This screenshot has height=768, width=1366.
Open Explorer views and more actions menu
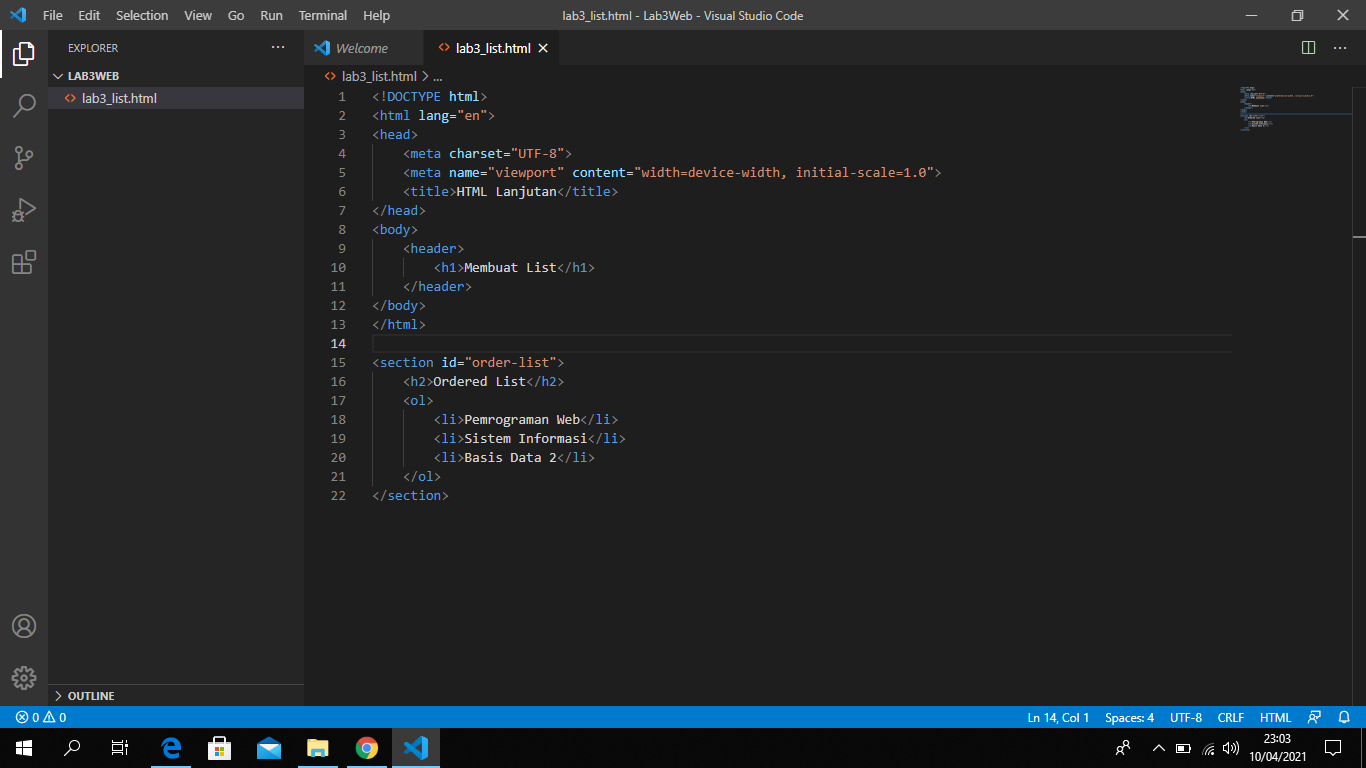tap(278, 47)
